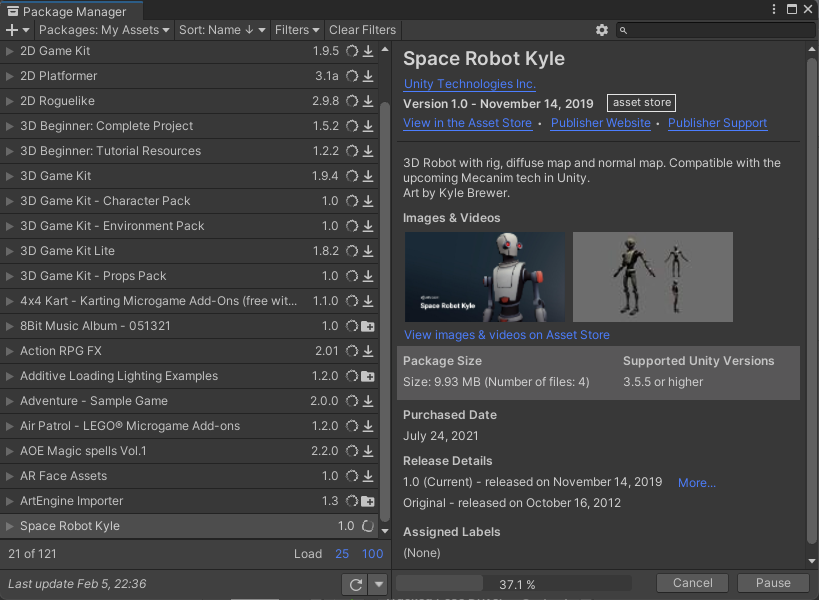Screen dimensions: 819x600
Task: Download 3D Game Kit - Character Pack
Action: coord(368,201)
